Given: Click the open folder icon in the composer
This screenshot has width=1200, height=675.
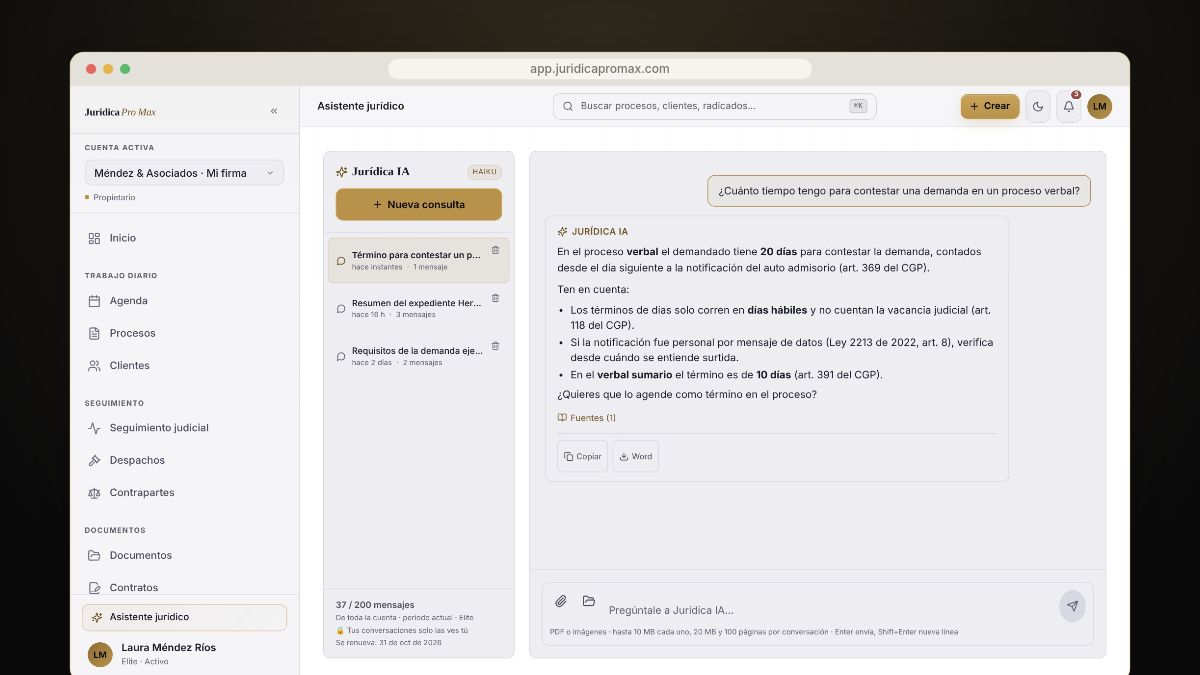Looking at the screenshot, I should coord(589,601).
